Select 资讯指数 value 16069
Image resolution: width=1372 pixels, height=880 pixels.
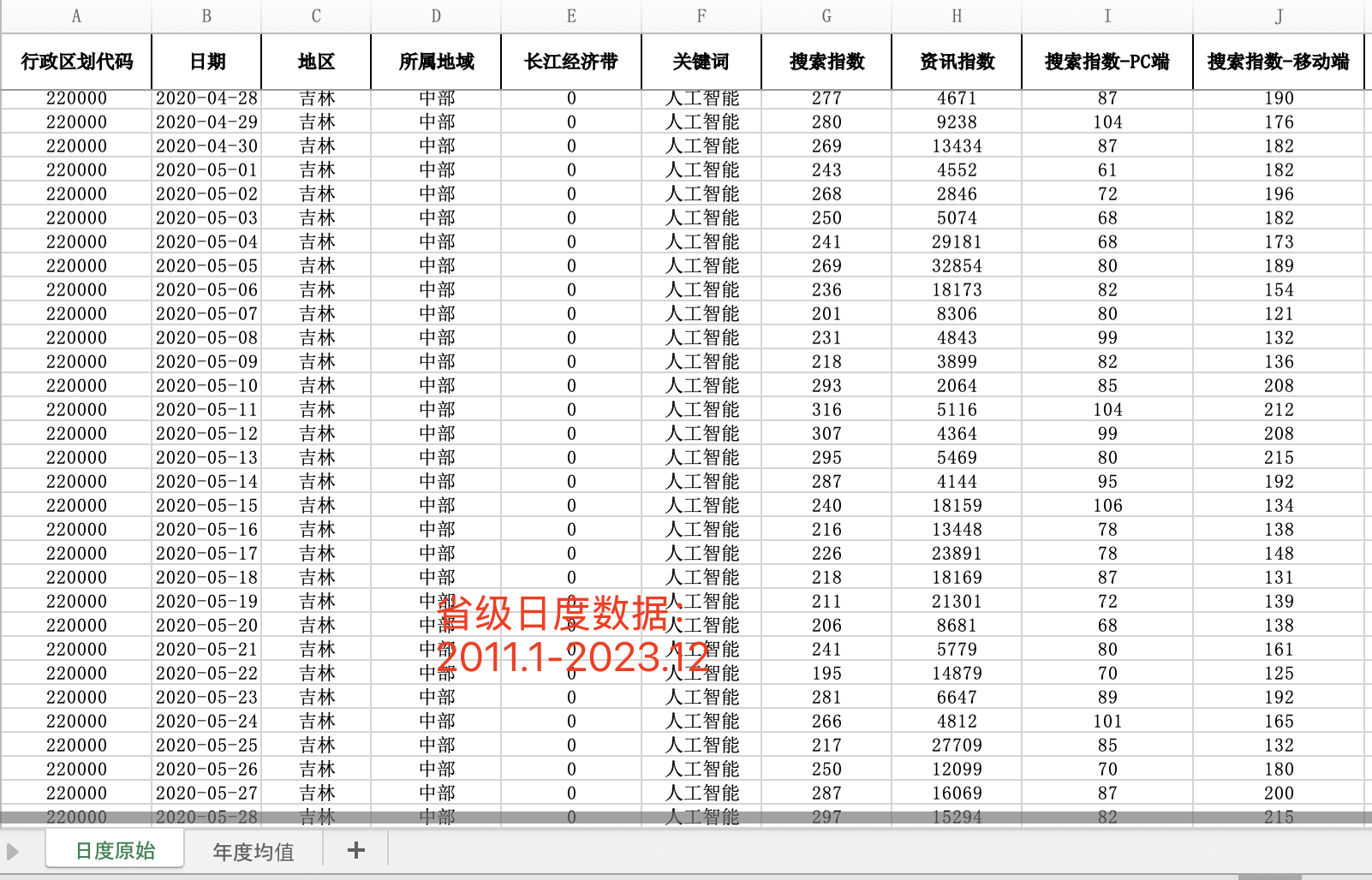point(957,793)
